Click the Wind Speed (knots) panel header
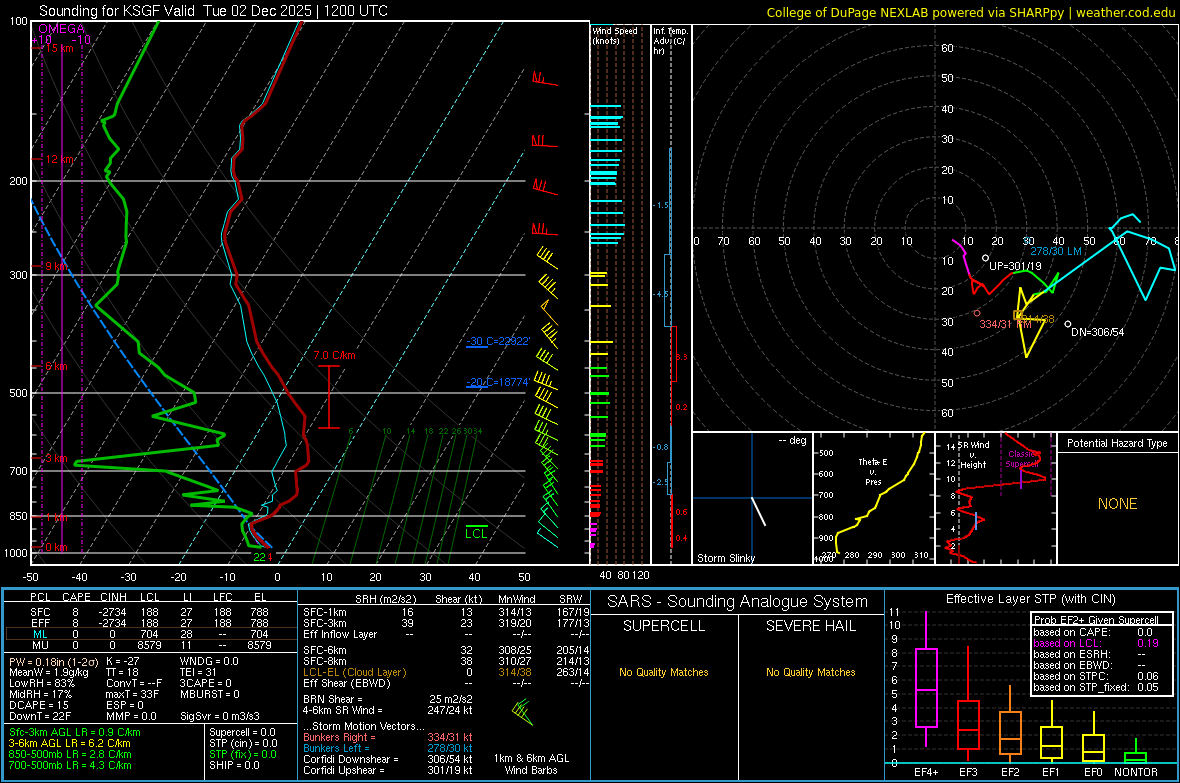The image size is (1180, 783). point(615,35)
